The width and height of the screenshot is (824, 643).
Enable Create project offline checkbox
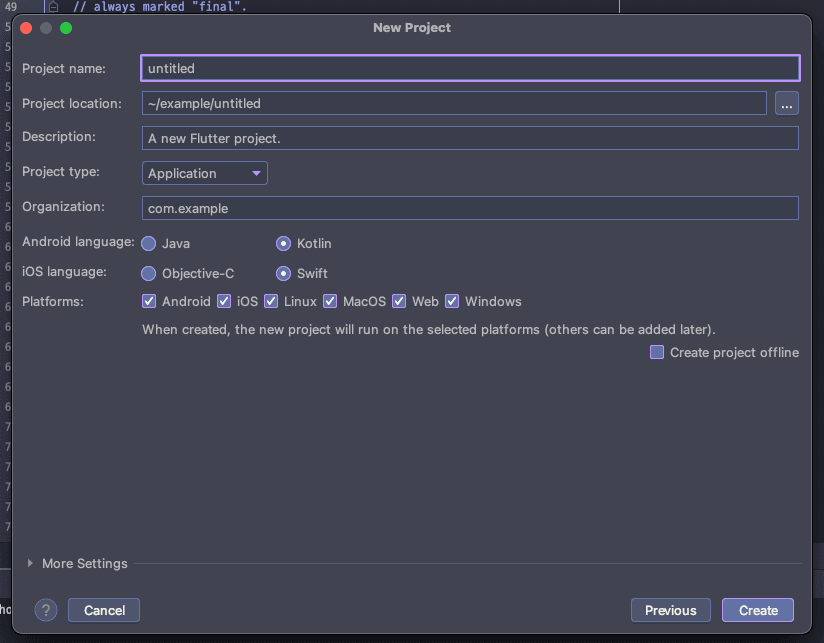(x=657, y=352)
